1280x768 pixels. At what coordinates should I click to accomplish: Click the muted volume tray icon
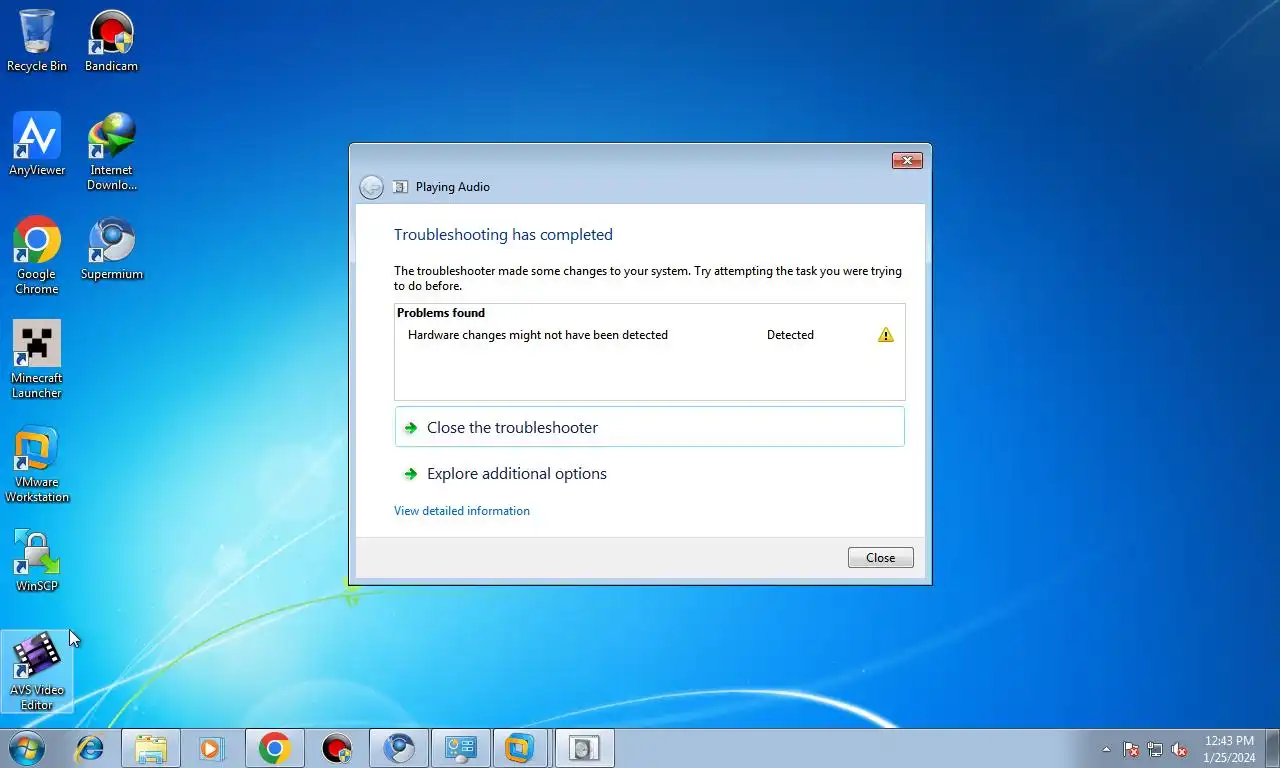(1179, 749)
